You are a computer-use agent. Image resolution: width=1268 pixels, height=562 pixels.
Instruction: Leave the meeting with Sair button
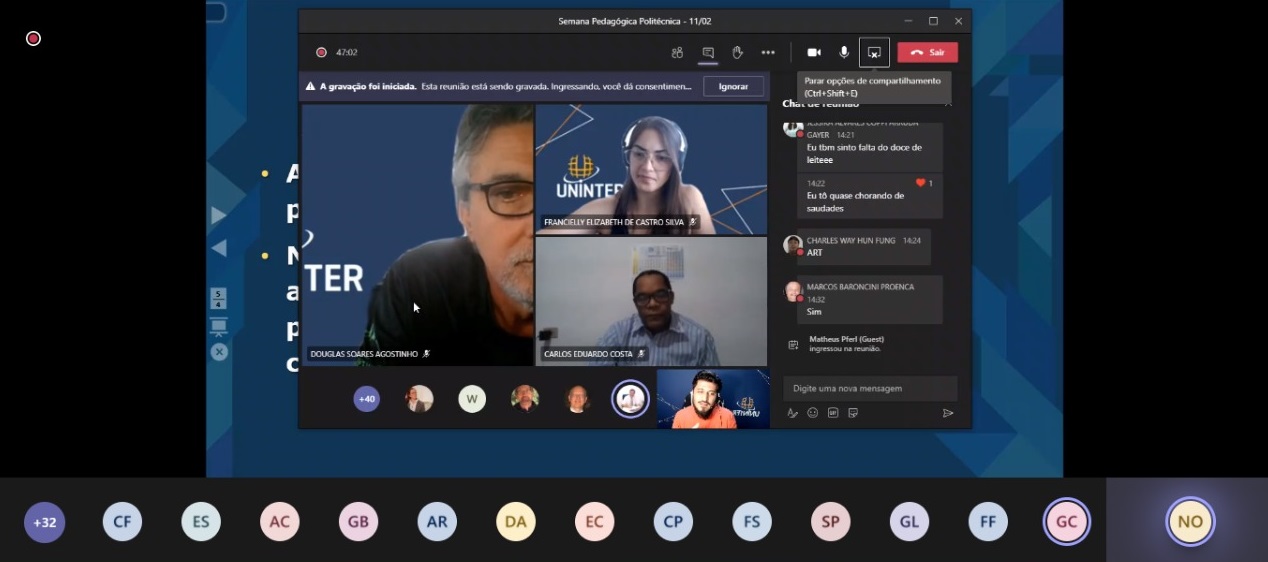(x=927, y=53)
